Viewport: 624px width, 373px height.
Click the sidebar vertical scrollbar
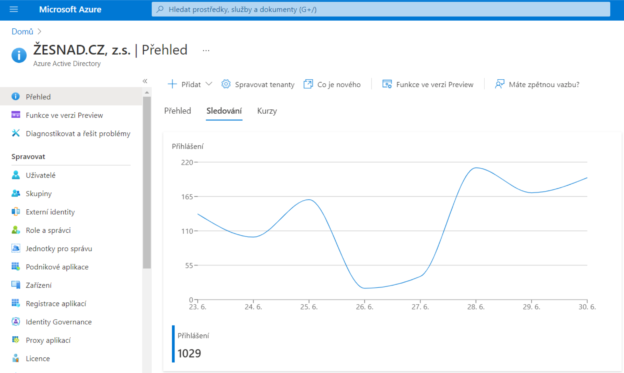(147, 182)
